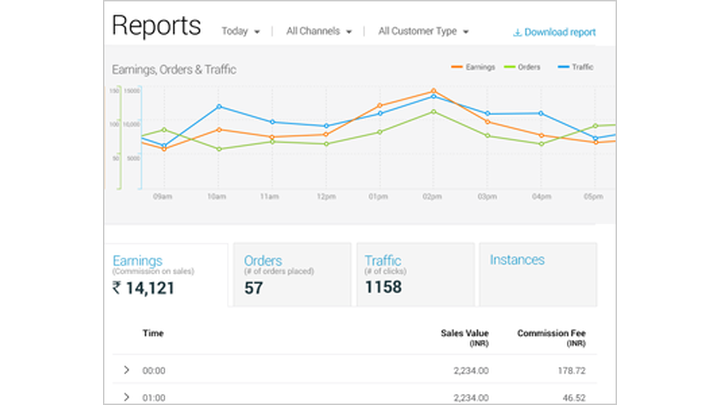720x405 pixels.
Task: Click the 1158 traffic total
Action: coord(383,287)
